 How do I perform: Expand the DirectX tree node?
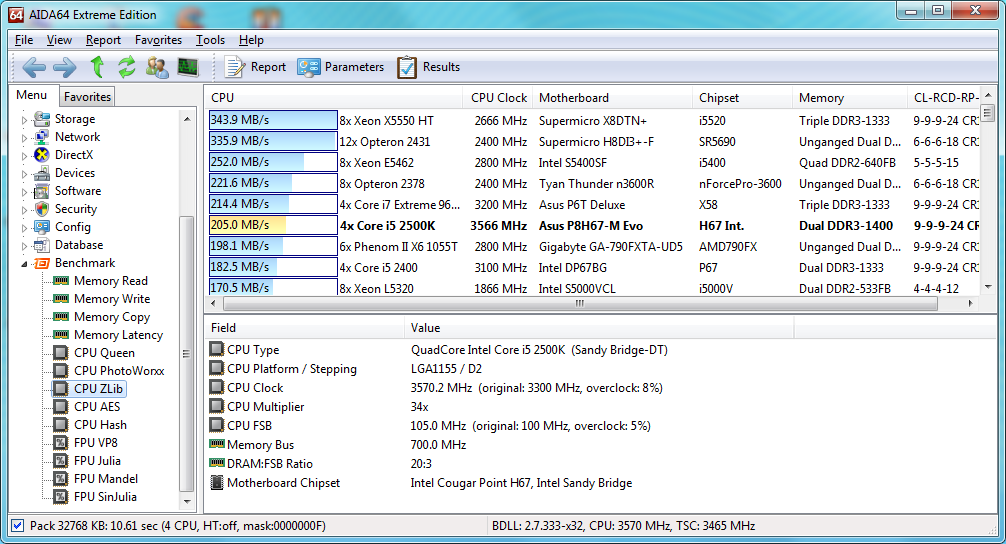pyautogui.click(x=24, y=155)
